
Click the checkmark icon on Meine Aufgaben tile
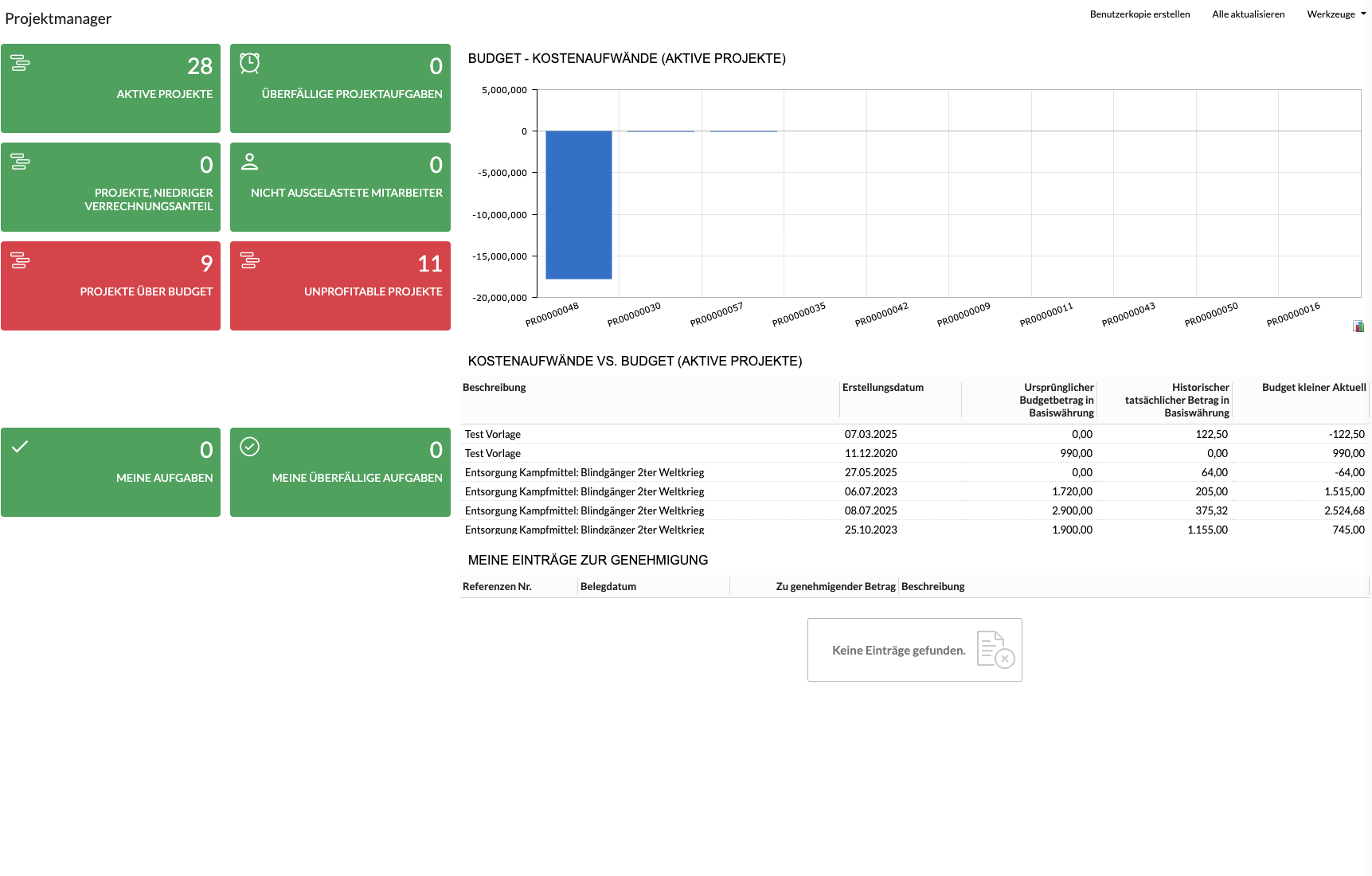20,447
